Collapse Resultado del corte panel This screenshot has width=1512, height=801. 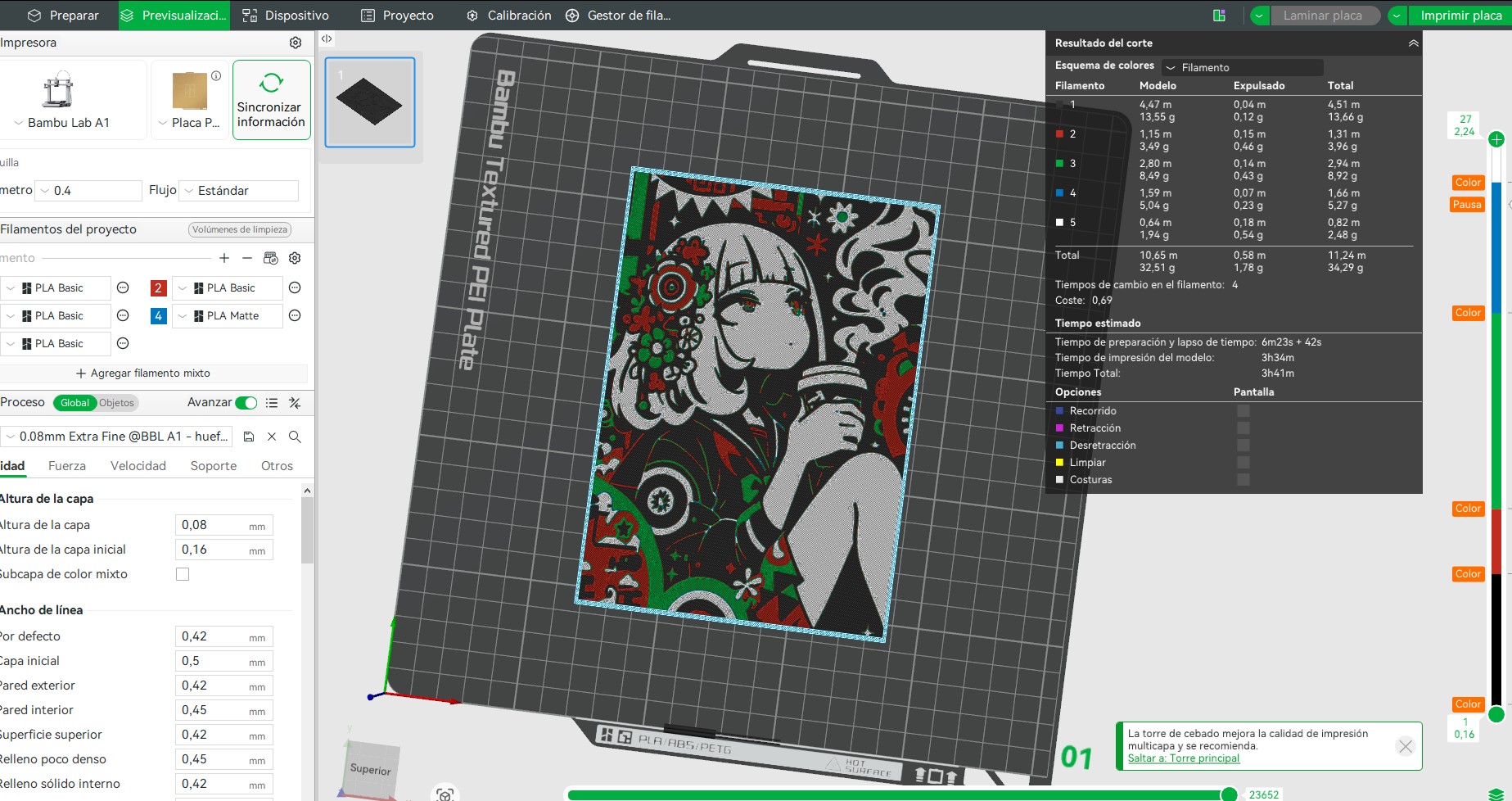(1413, 43)
